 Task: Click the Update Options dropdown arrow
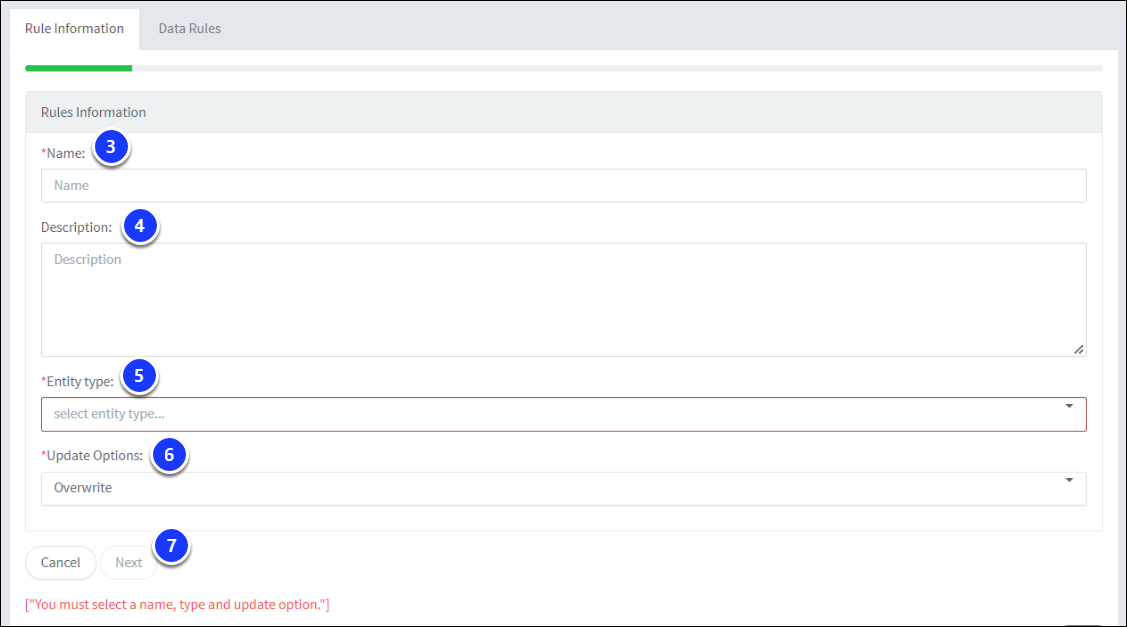(1069, 480)
